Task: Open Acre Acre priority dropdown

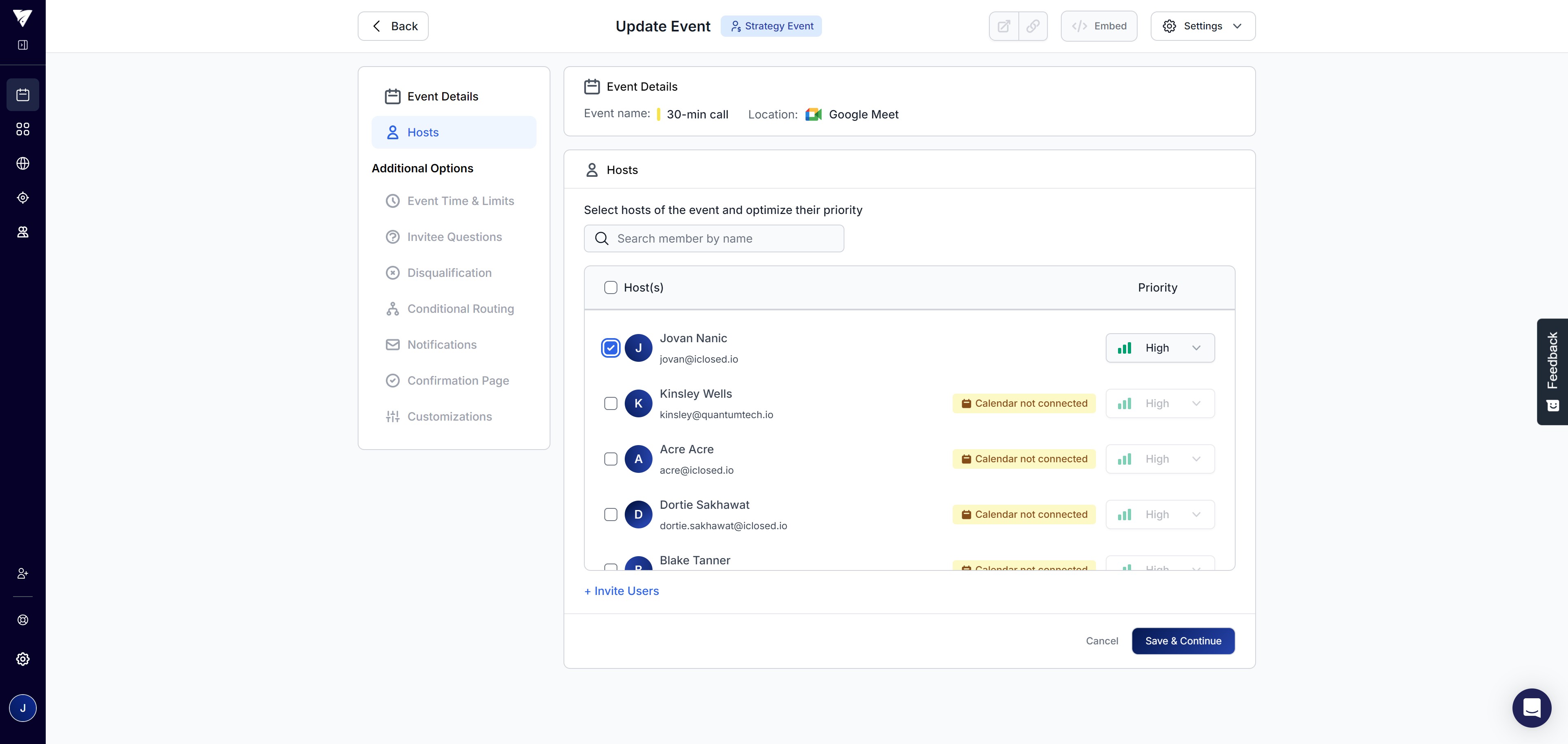Action: [1160, 459]
